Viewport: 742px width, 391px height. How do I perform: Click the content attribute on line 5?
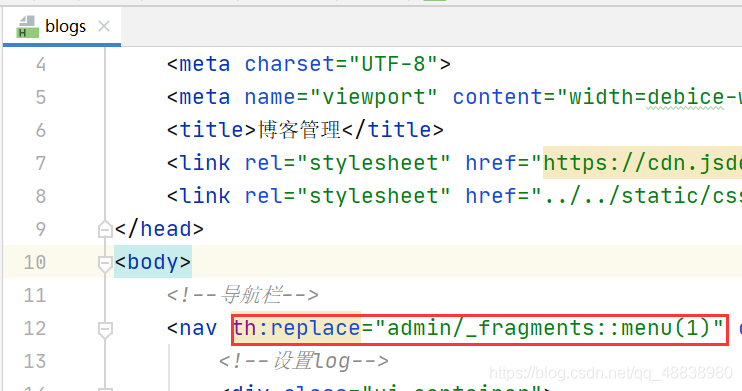coord(497,97)
